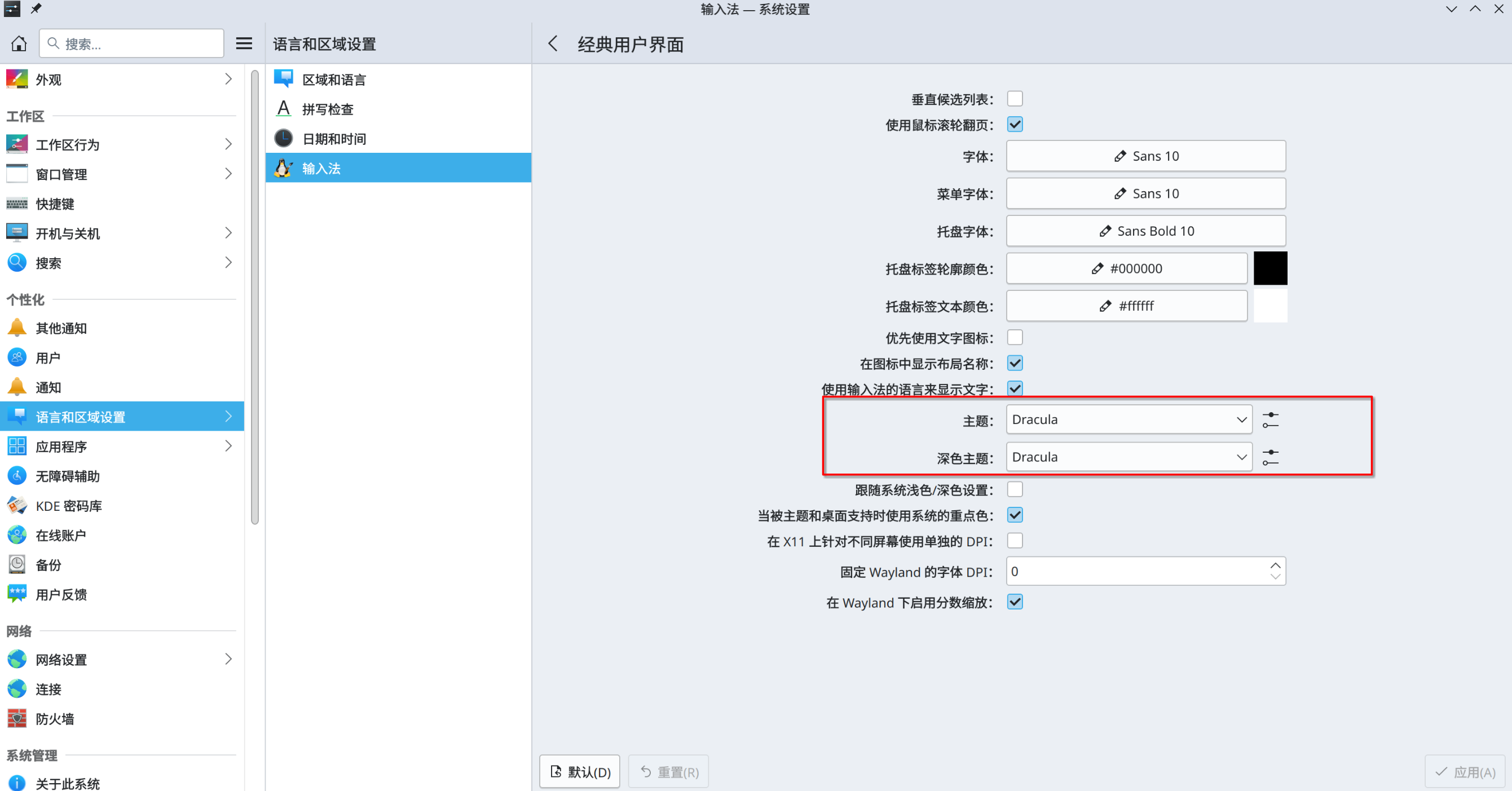
Task: Open the 拼写检查 page
Action: pos(399,109)
